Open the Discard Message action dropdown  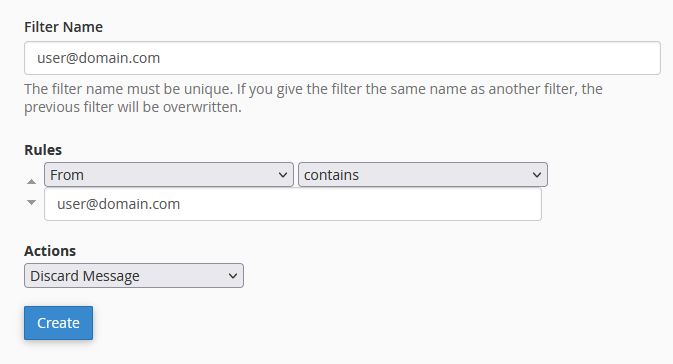tap(134, 276)
